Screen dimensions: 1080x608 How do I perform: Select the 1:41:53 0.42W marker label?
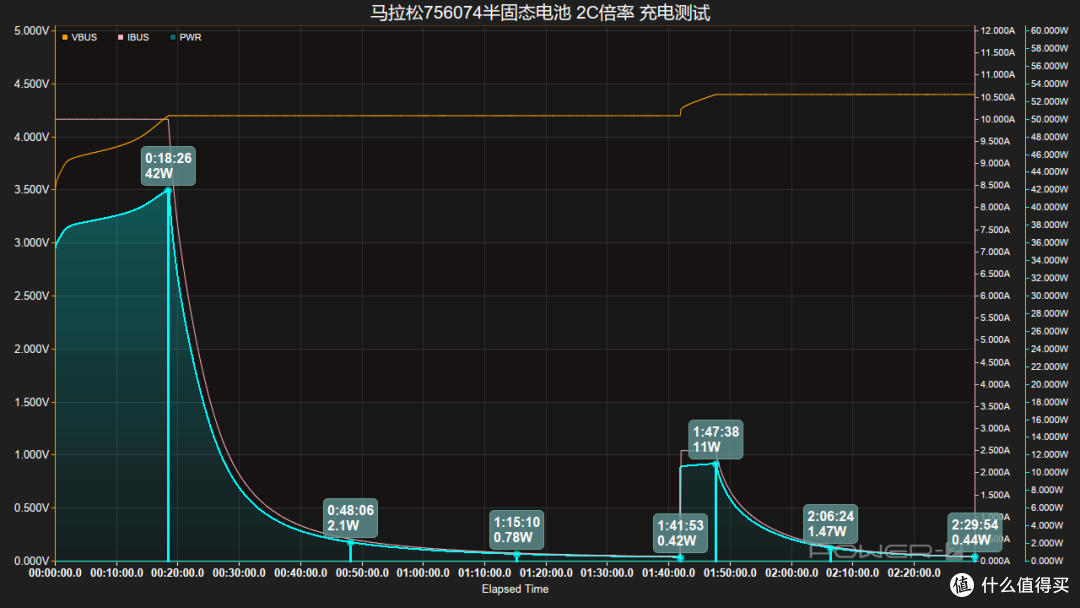click(681, 533)
